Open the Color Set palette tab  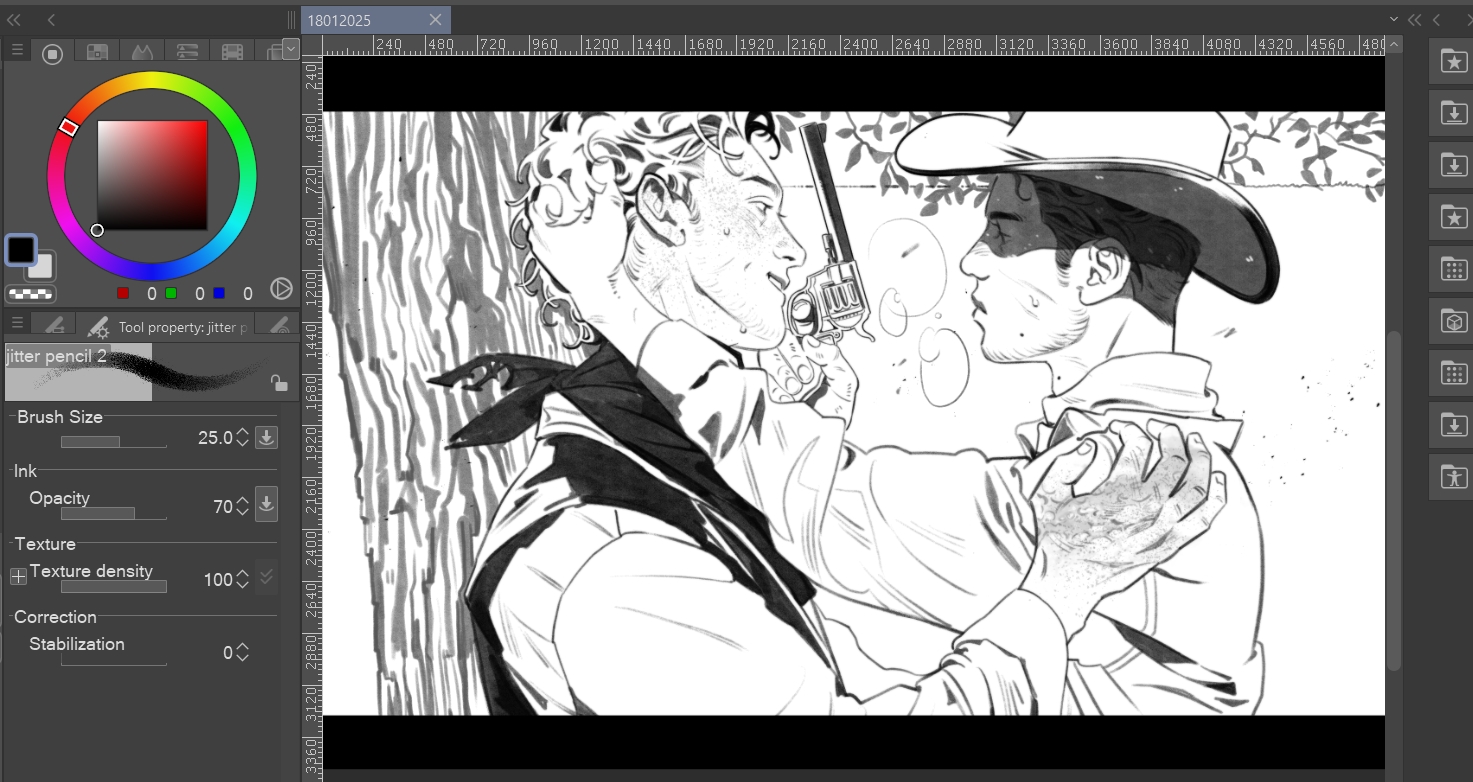tap(97, 52)
